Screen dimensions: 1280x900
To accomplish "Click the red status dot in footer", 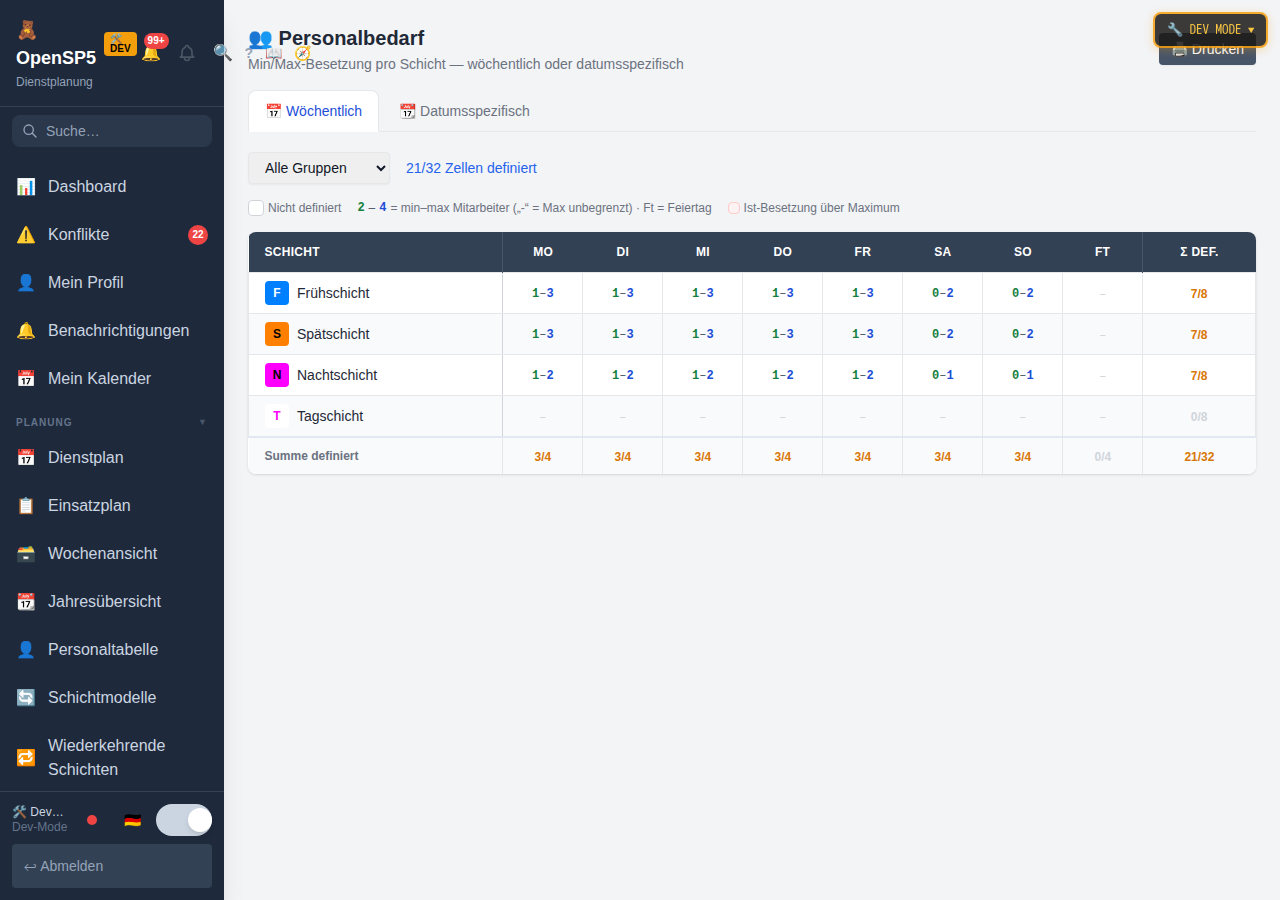I will coord(92,820).
